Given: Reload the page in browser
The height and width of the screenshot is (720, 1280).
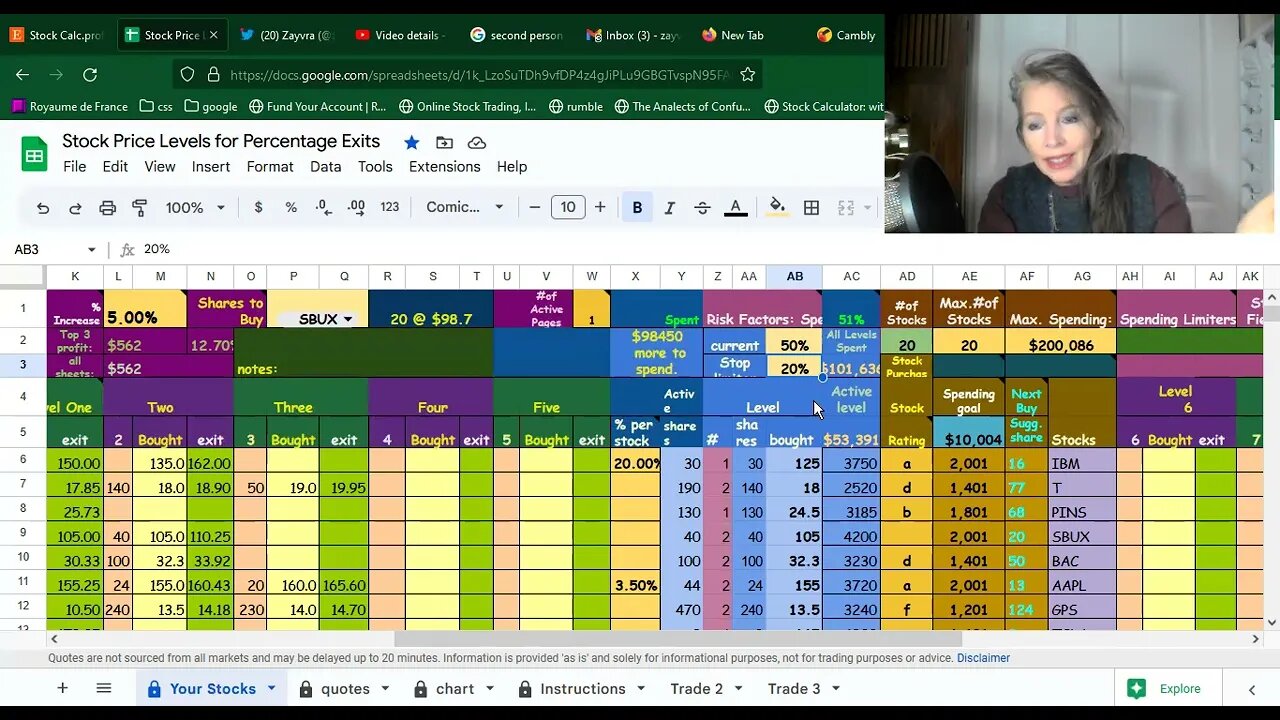Looking at the screenshot, I should pos(90,74).
